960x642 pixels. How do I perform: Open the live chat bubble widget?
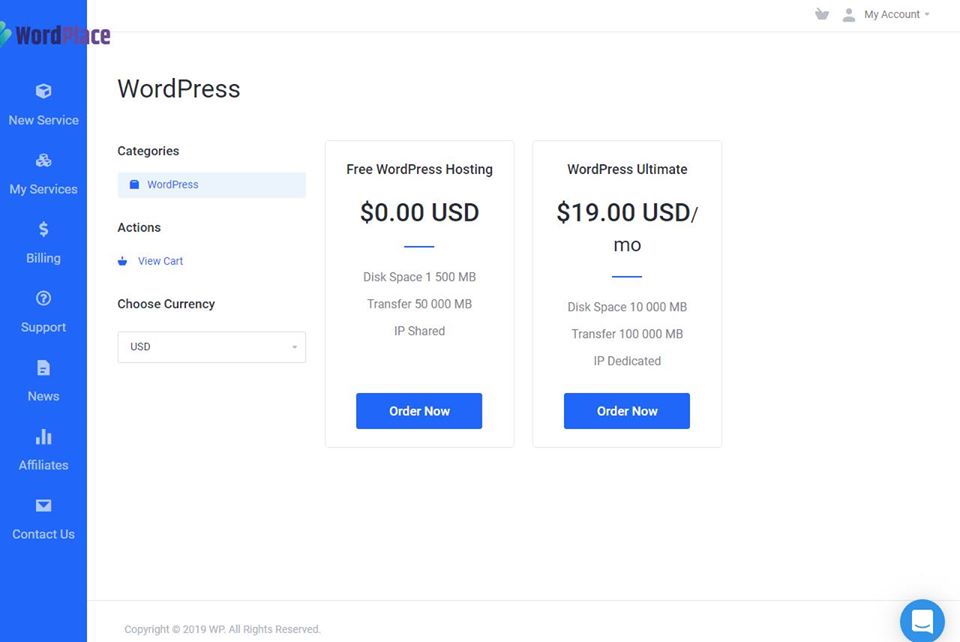click(921, 620)
